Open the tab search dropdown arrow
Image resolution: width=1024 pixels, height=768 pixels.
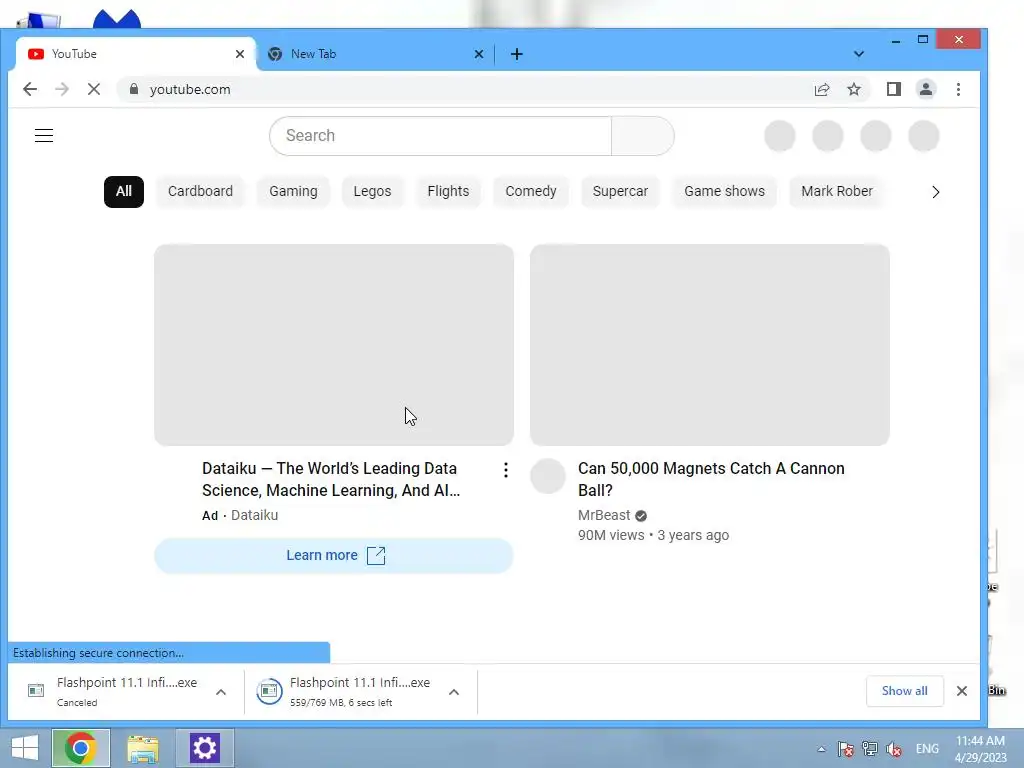click(859, 54)
